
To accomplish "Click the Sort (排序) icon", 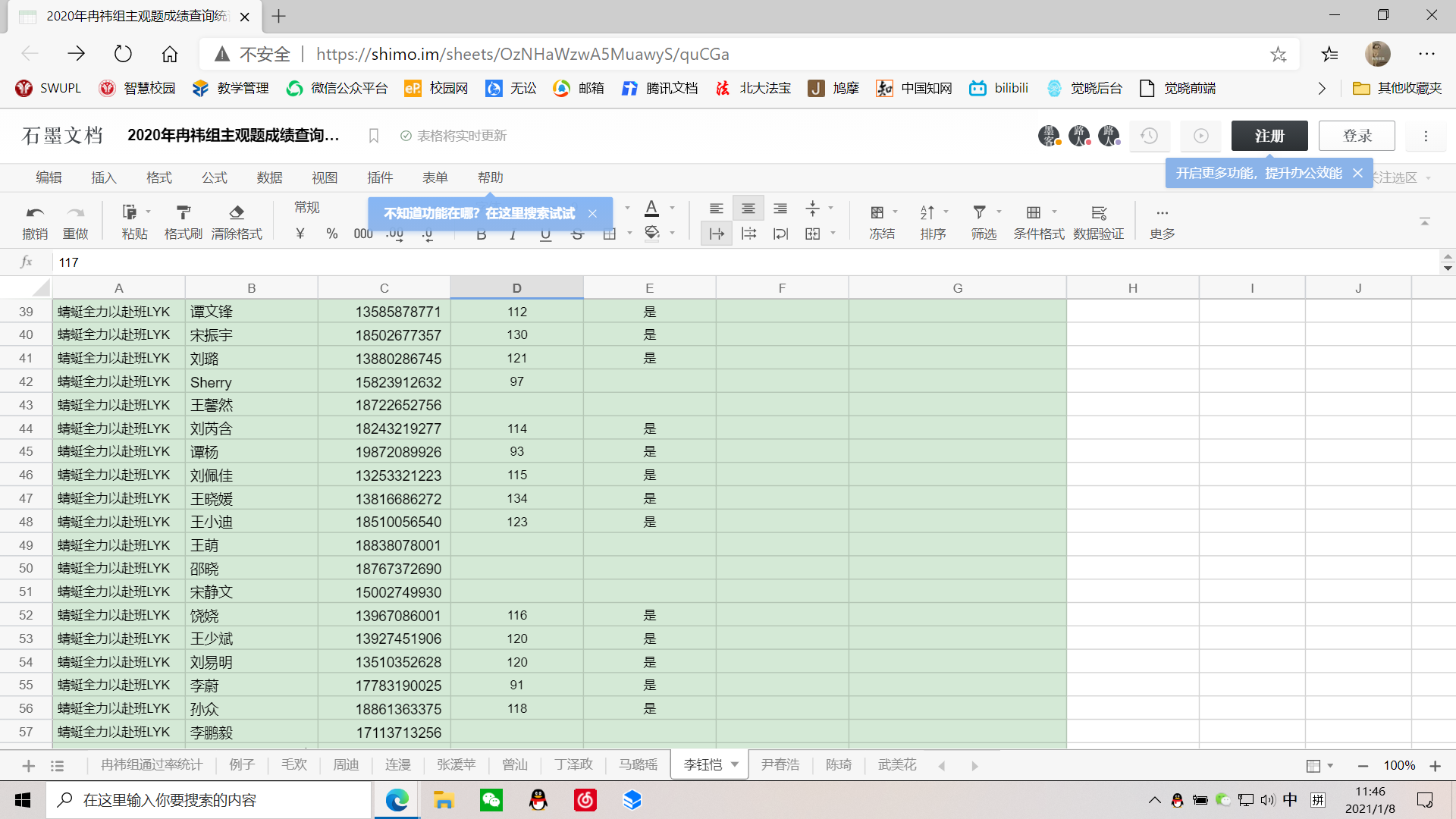I will (927, 213).
